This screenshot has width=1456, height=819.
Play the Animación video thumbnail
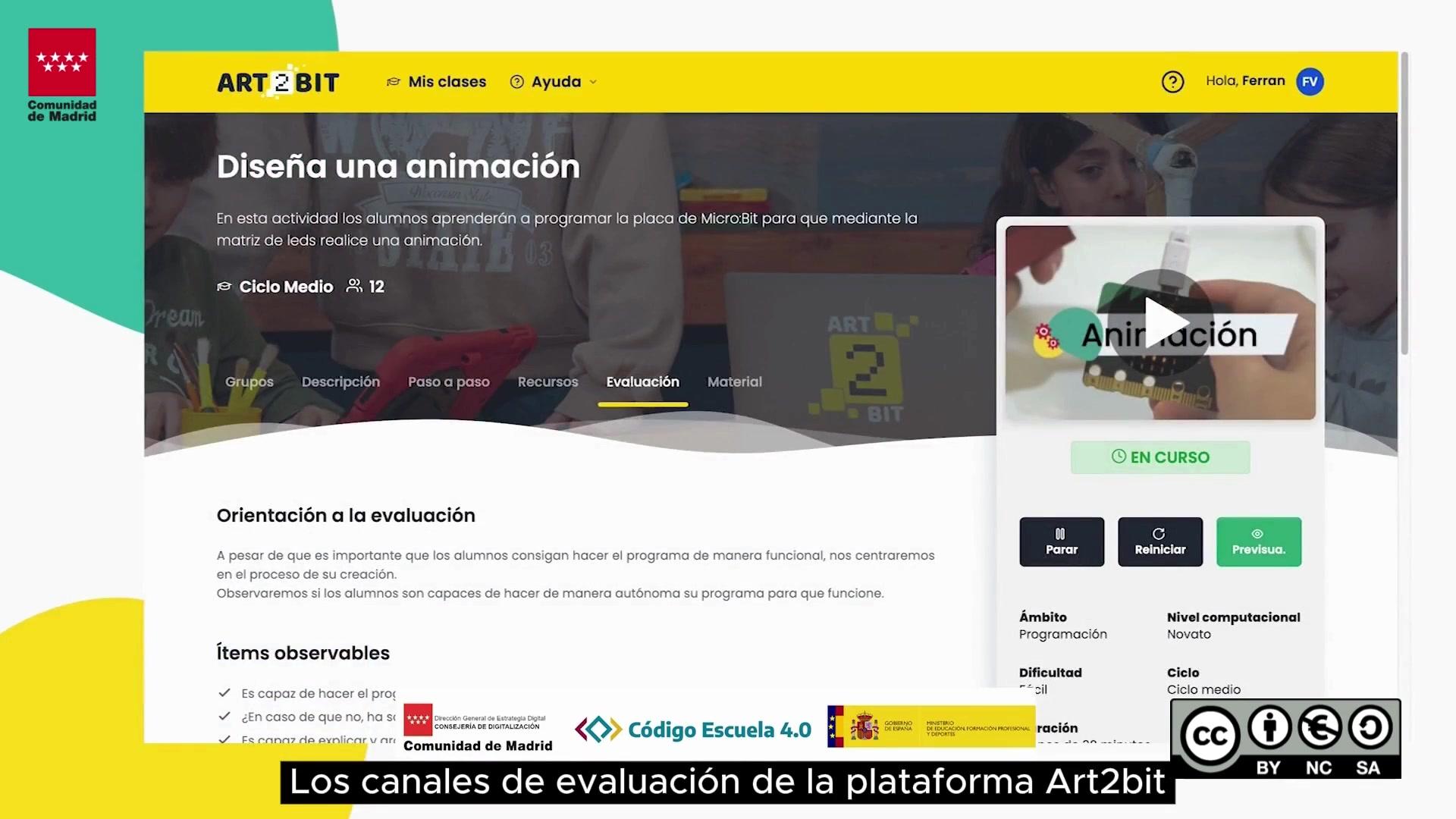[x=1160, y=322]
